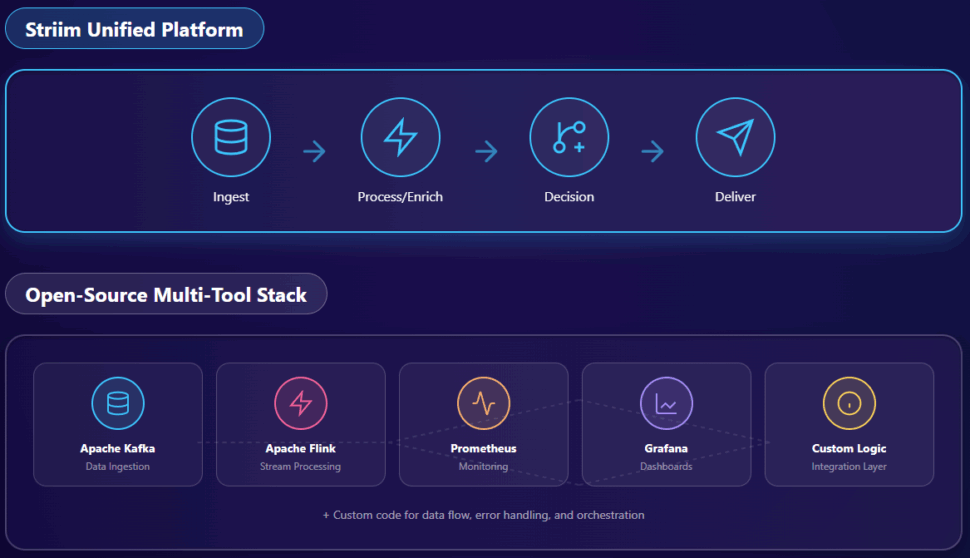Click the Decision branch icon

[569, 137]
